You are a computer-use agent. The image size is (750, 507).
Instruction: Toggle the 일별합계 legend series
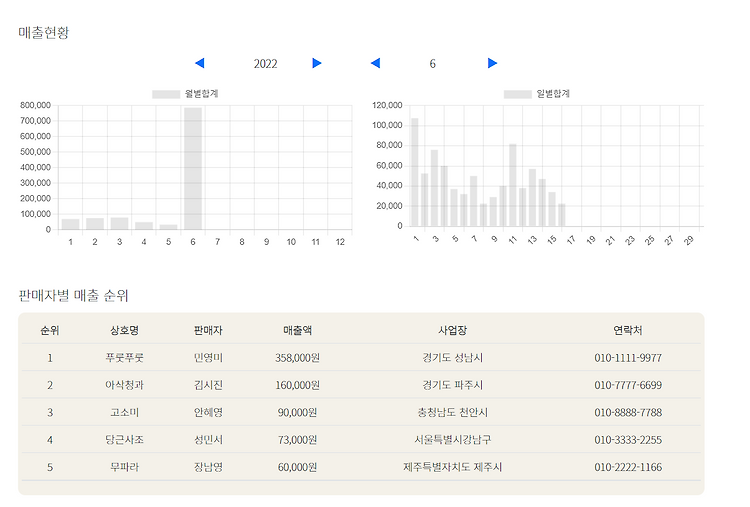tap(537, 94)
